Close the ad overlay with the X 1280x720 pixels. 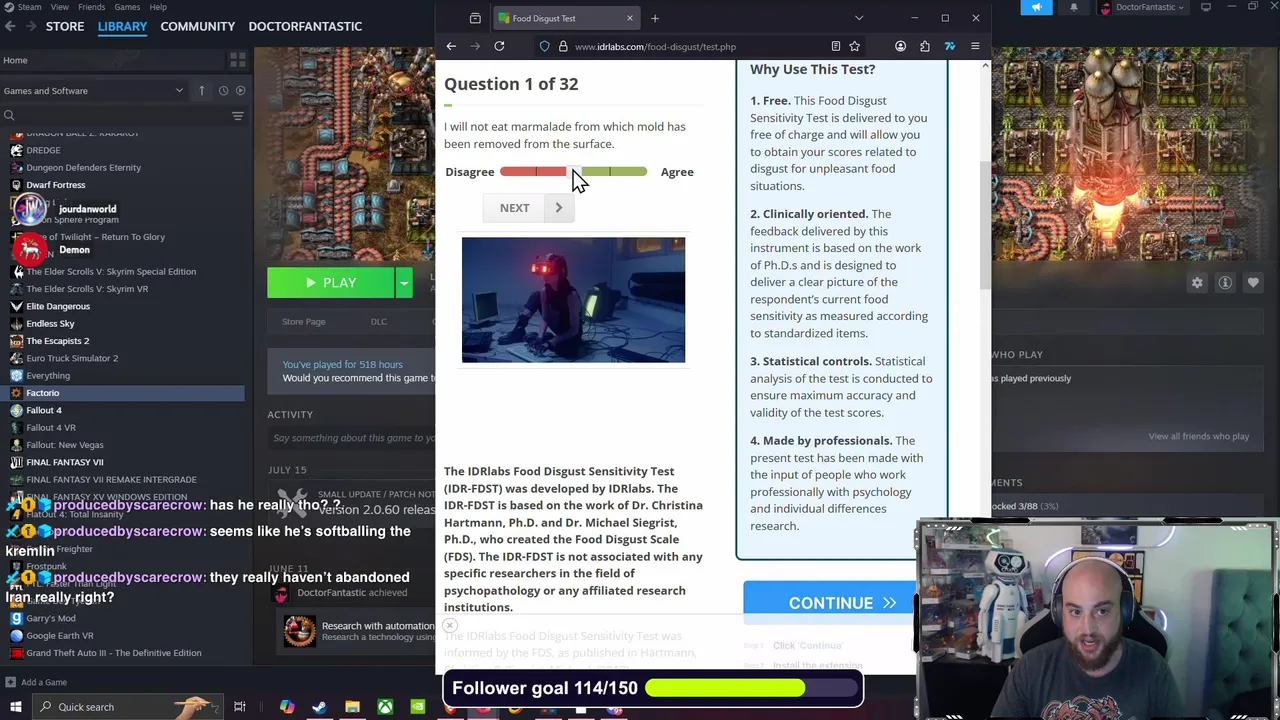(450, 626)
